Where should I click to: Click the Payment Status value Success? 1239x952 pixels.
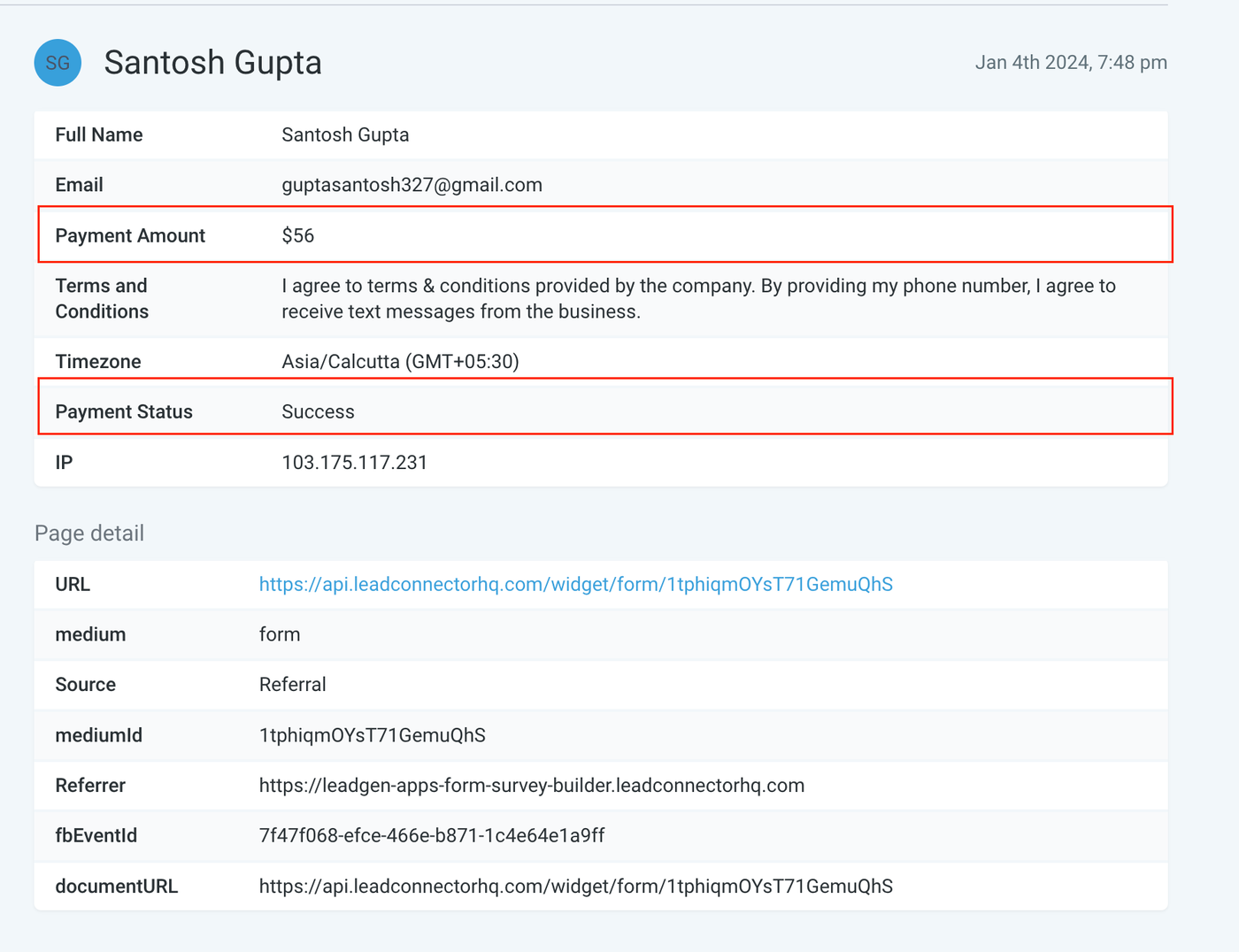point(318,412)
